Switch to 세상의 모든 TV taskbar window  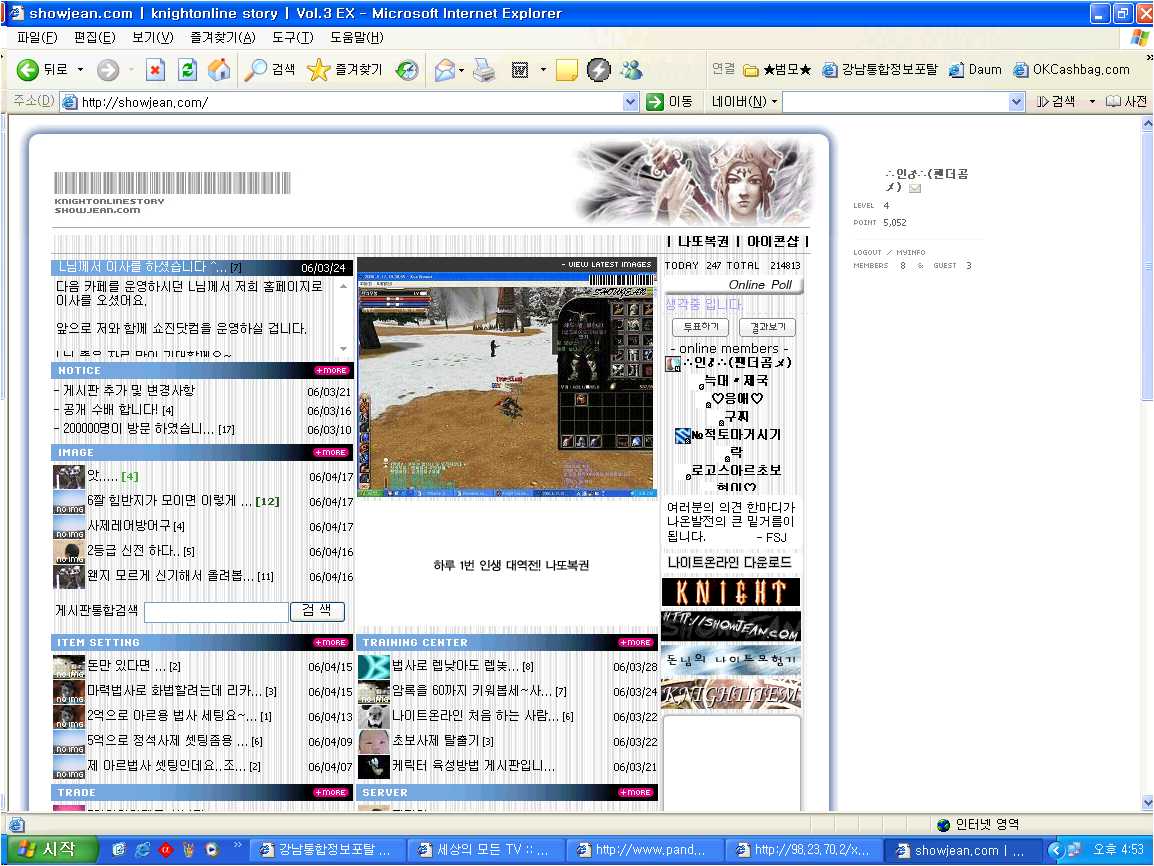484,850
